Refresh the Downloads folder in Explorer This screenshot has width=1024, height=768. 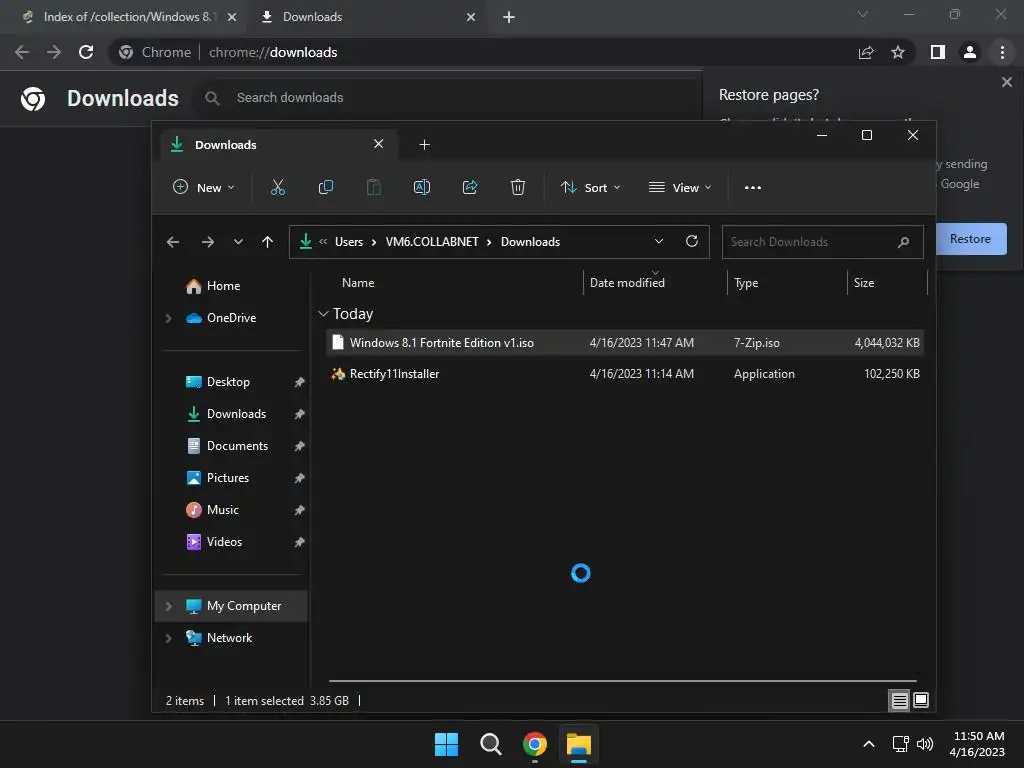coord(692,241)
